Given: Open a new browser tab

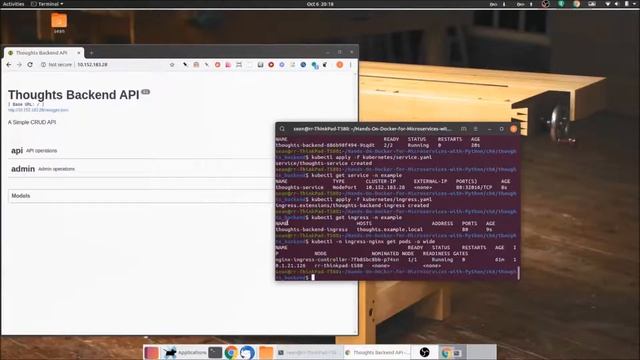Looking at the screenshot, I should [x=91, y=53].
